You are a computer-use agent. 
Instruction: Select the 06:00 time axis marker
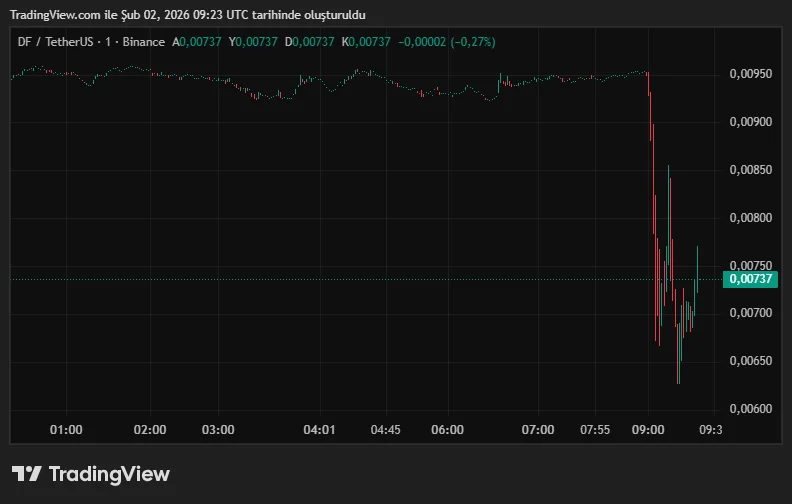(447, 430)
